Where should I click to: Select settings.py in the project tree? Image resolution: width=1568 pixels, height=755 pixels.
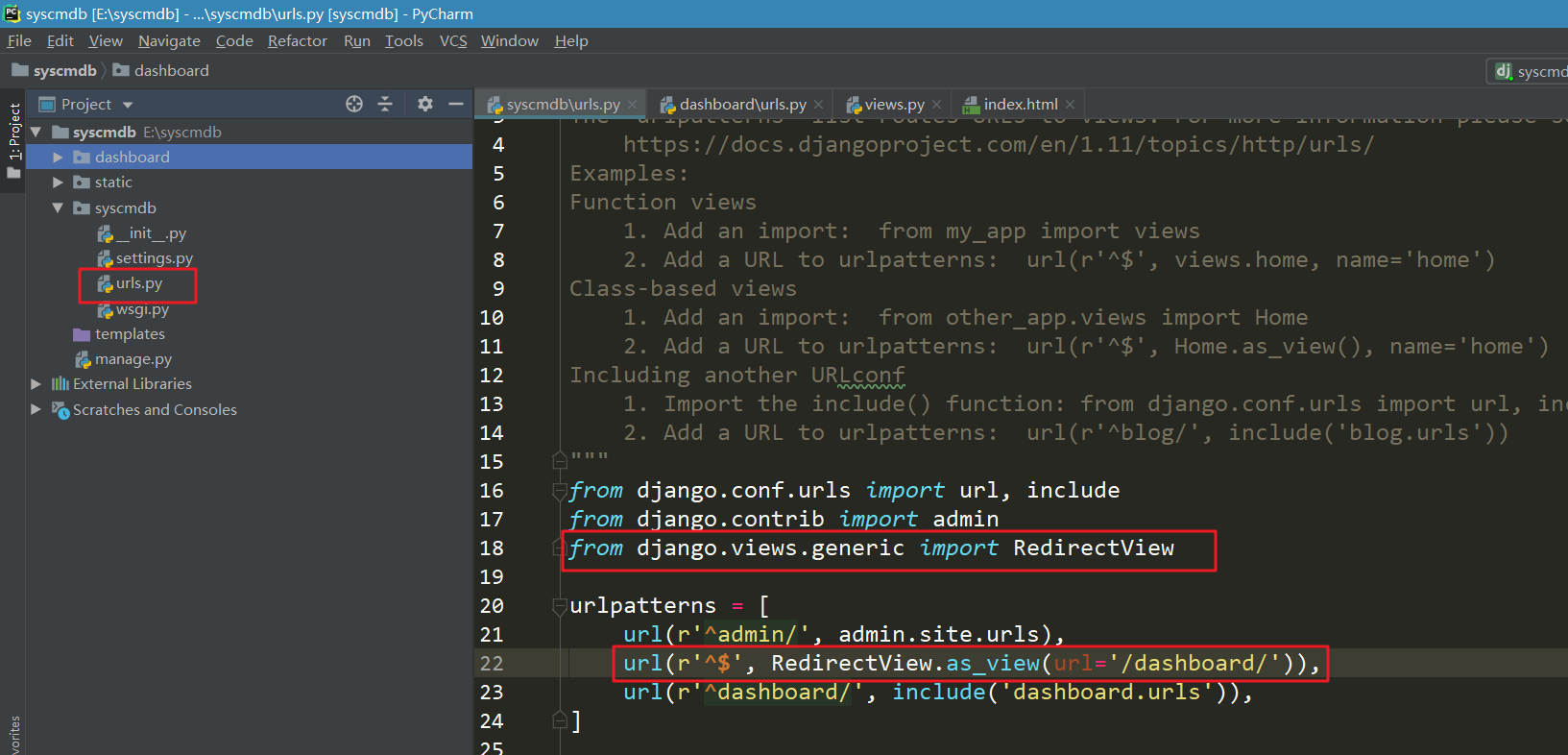pos(155,258)
